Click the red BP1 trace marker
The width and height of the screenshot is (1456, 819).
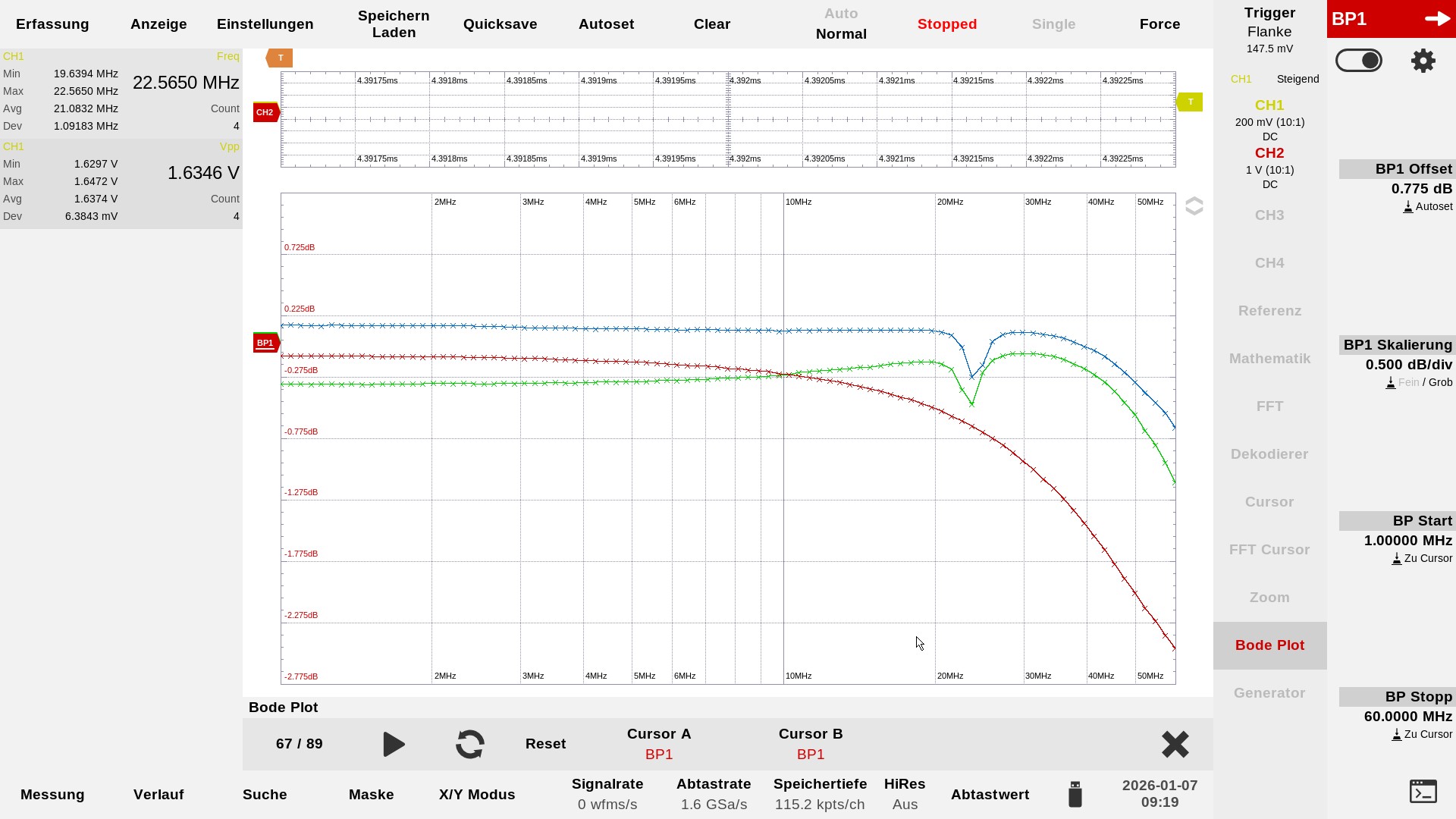(x=265, y=343)
